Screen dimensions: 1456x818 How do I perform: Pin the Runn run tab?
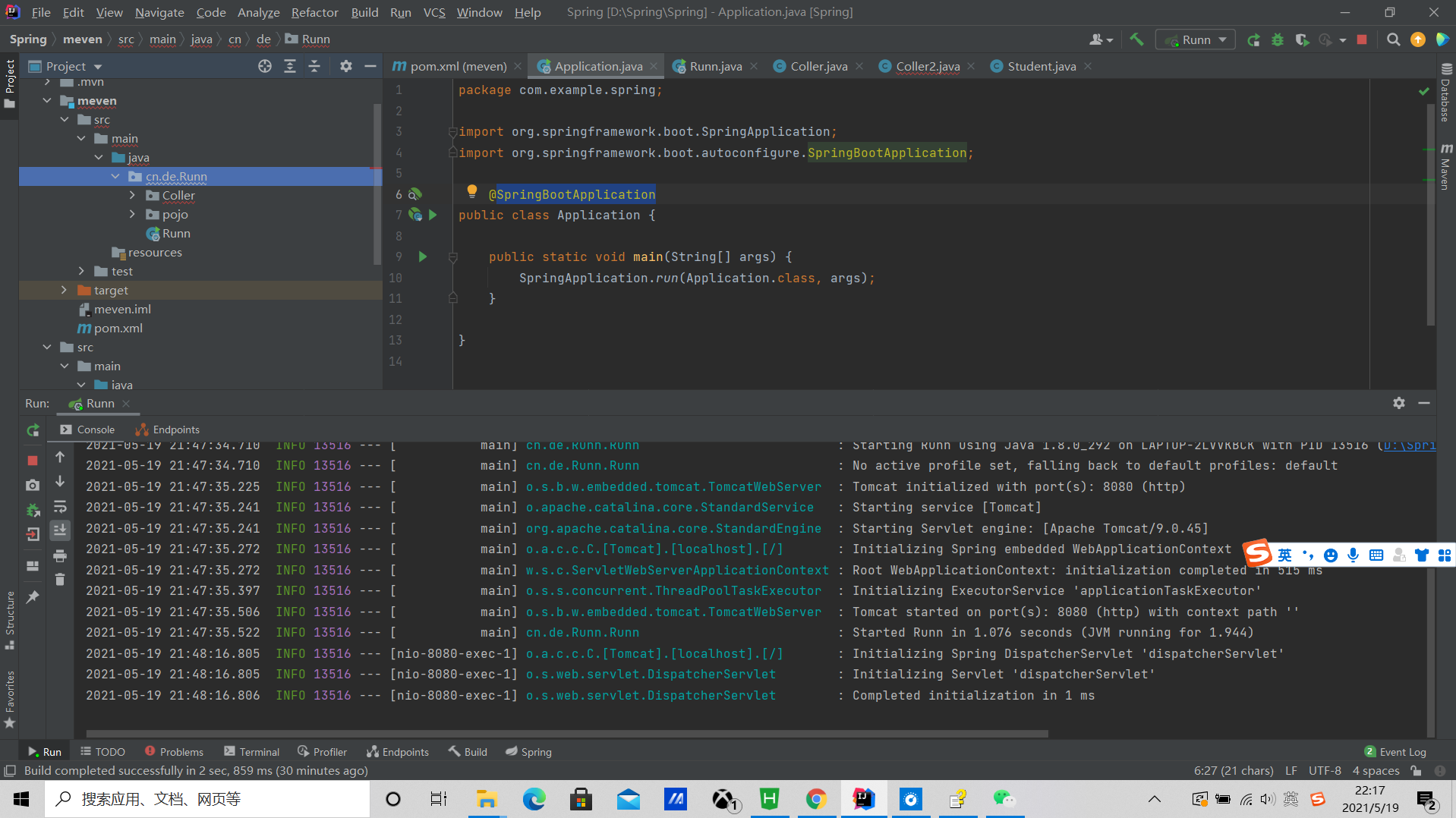pos(33,597)
